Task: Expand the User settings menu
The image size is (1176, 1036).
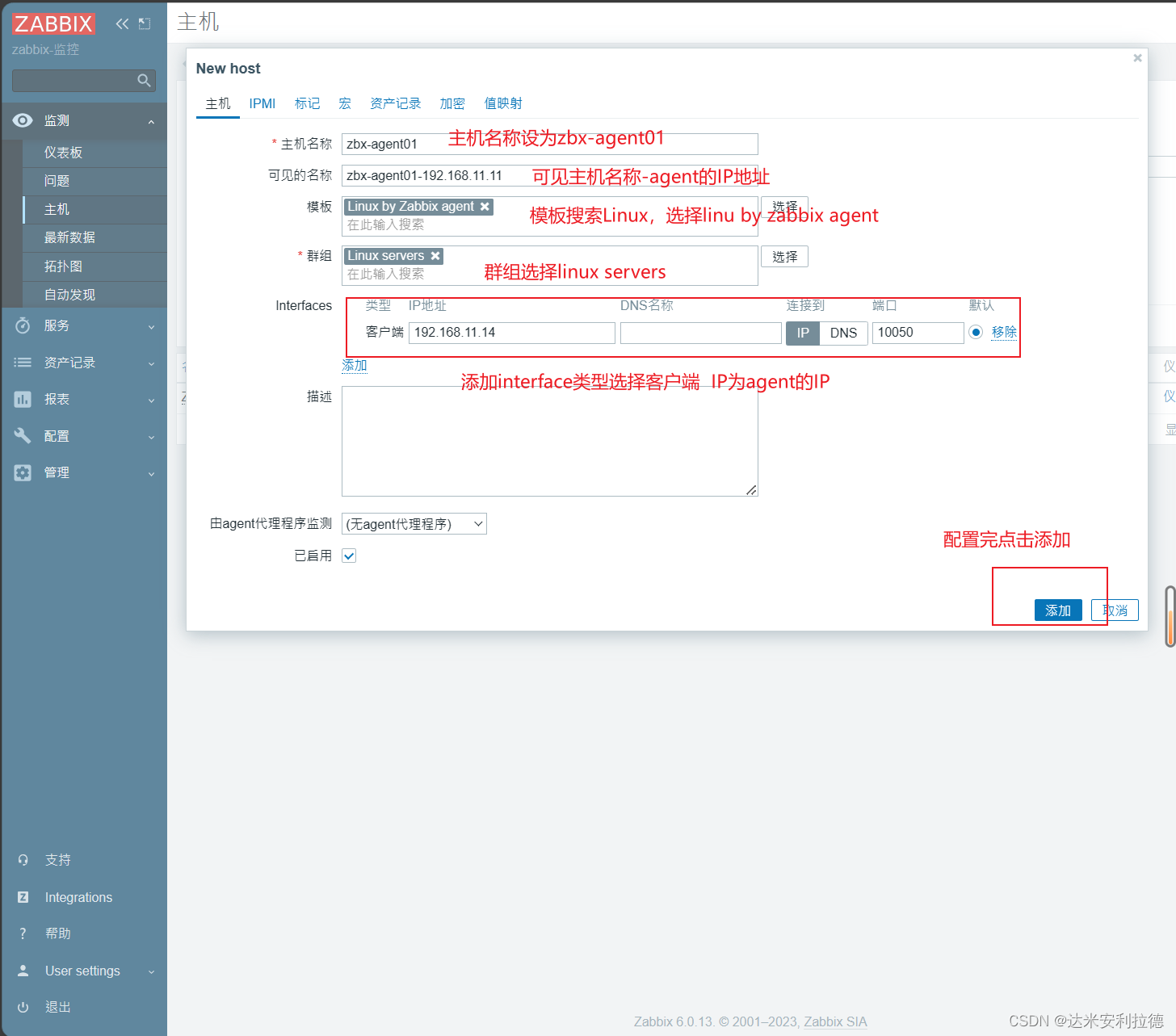Action: point(151,972)
